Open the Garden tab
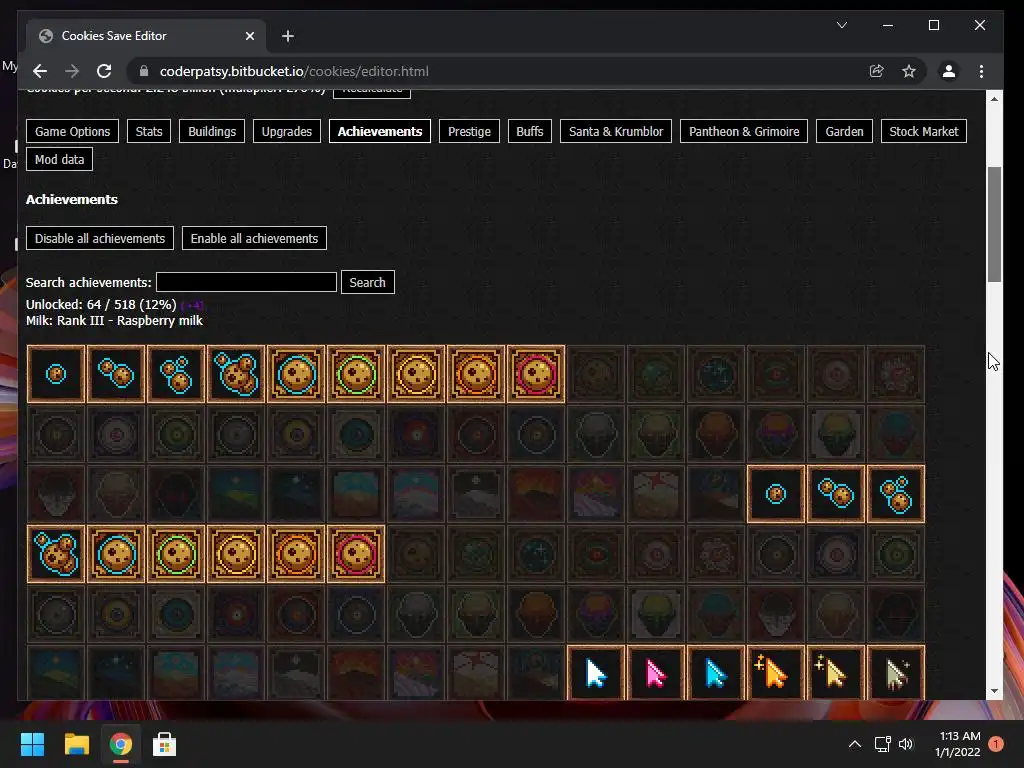This screenshot has width=1024, height=768. (x=844, y=131)
